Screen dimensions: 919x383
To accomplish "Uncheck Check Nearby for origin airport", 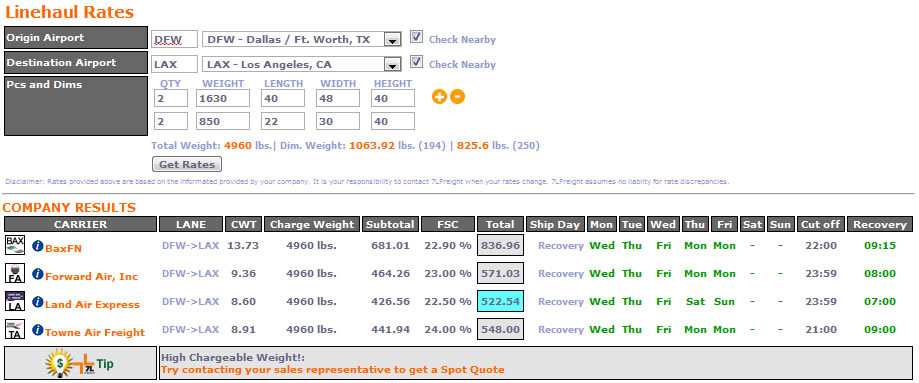I will pos(416,37).
